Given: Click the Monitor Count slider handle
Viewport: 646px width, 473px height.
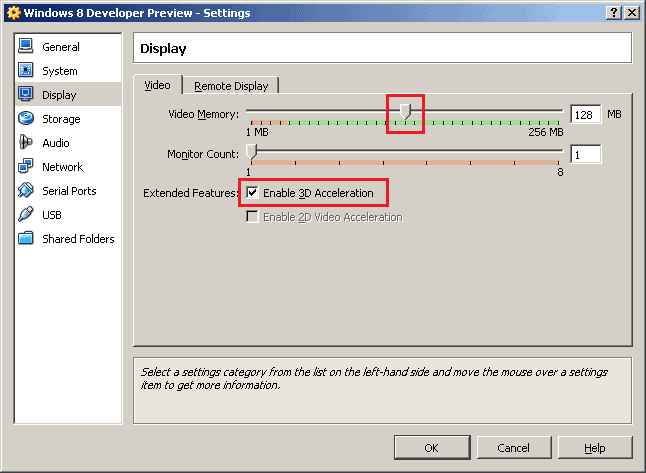Looking at the screenshot, I should coord(251,152).
